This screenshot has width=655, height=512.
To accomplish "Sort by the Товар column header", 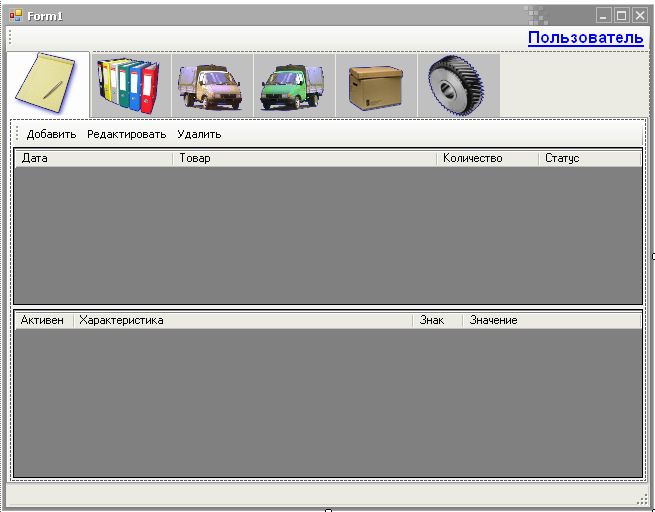I will tap(305, 158).
